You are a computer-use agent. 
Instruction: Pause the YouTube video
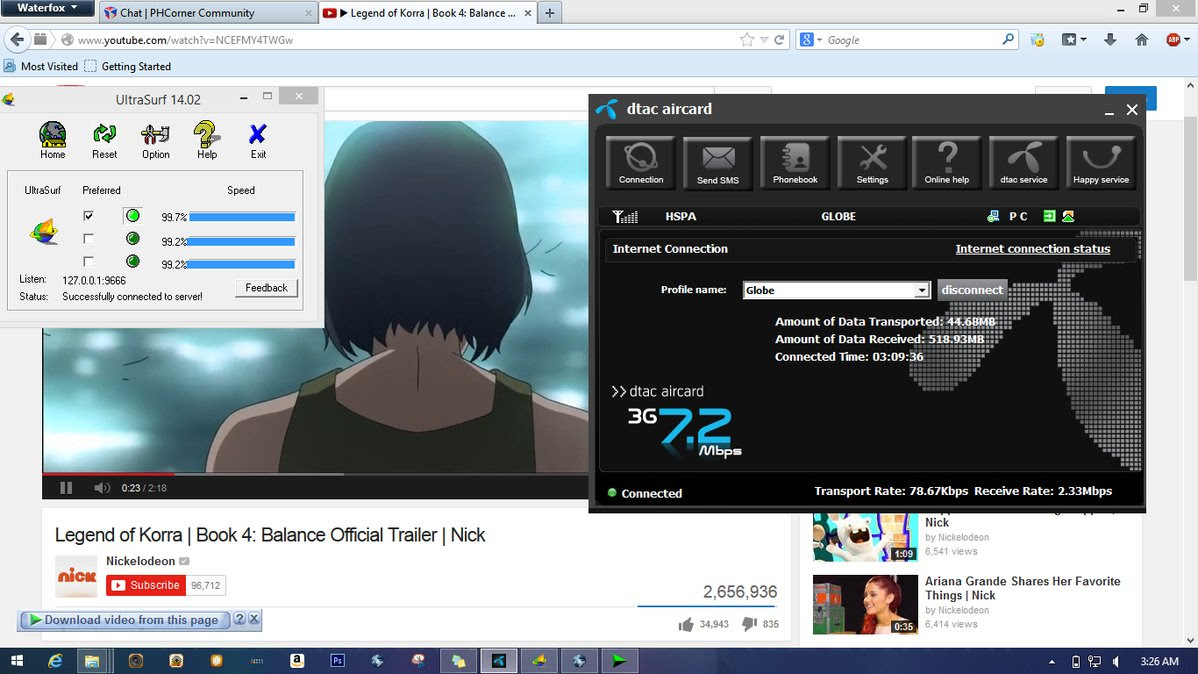tap(66, 488)
